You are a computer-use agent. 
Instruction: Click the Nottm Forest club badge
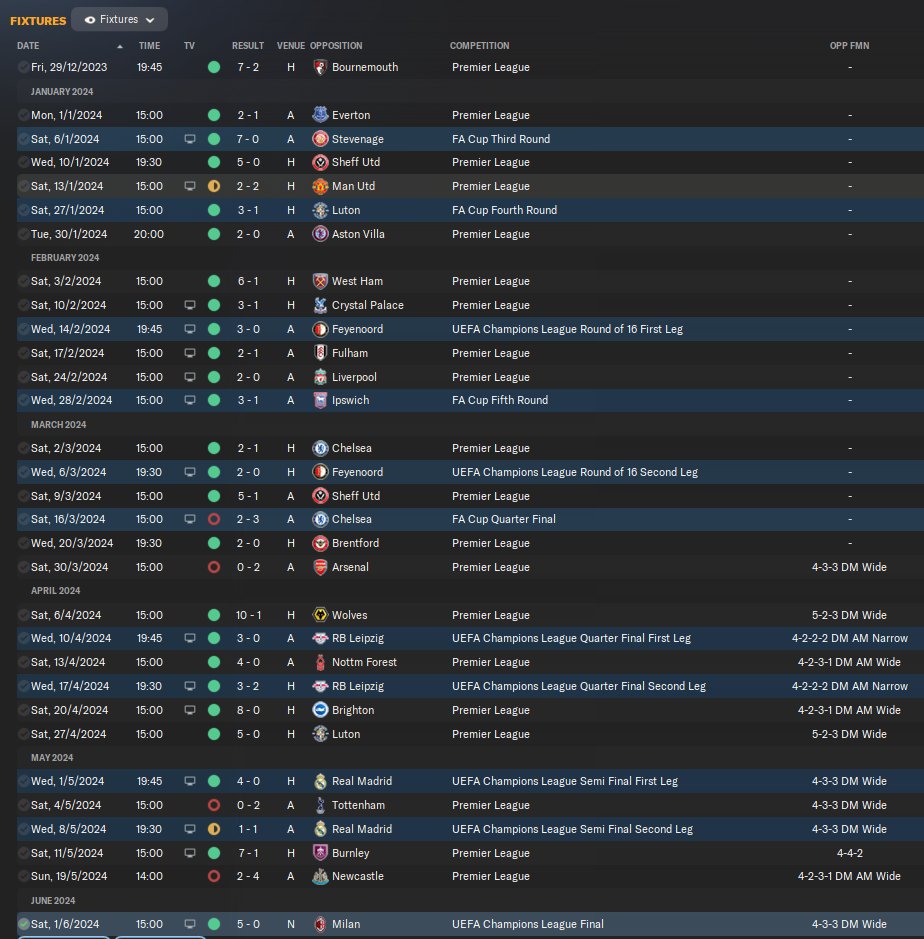[x=320, y=662]
